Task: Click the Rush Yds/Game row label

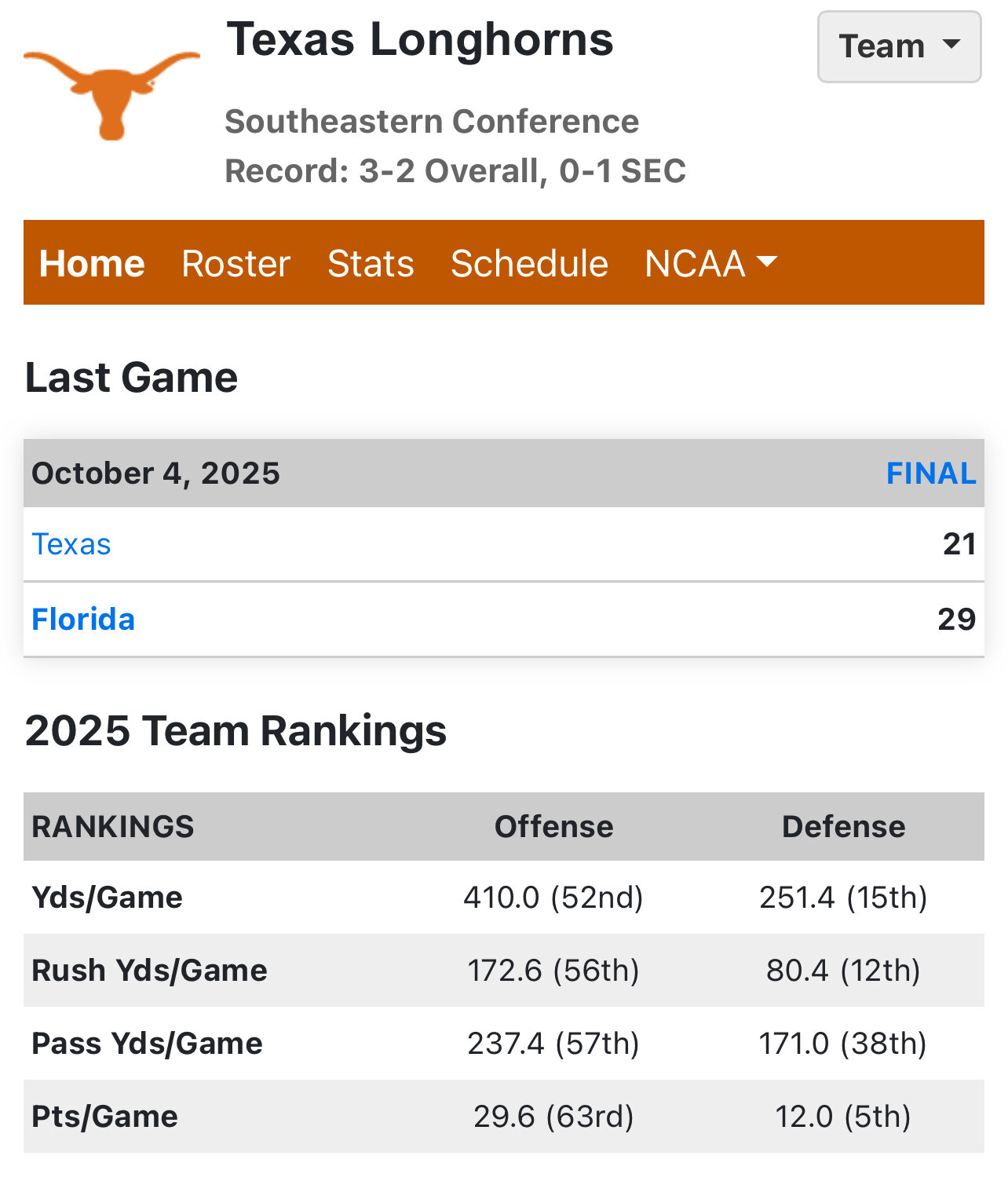Action: click(x=149, y=971)
